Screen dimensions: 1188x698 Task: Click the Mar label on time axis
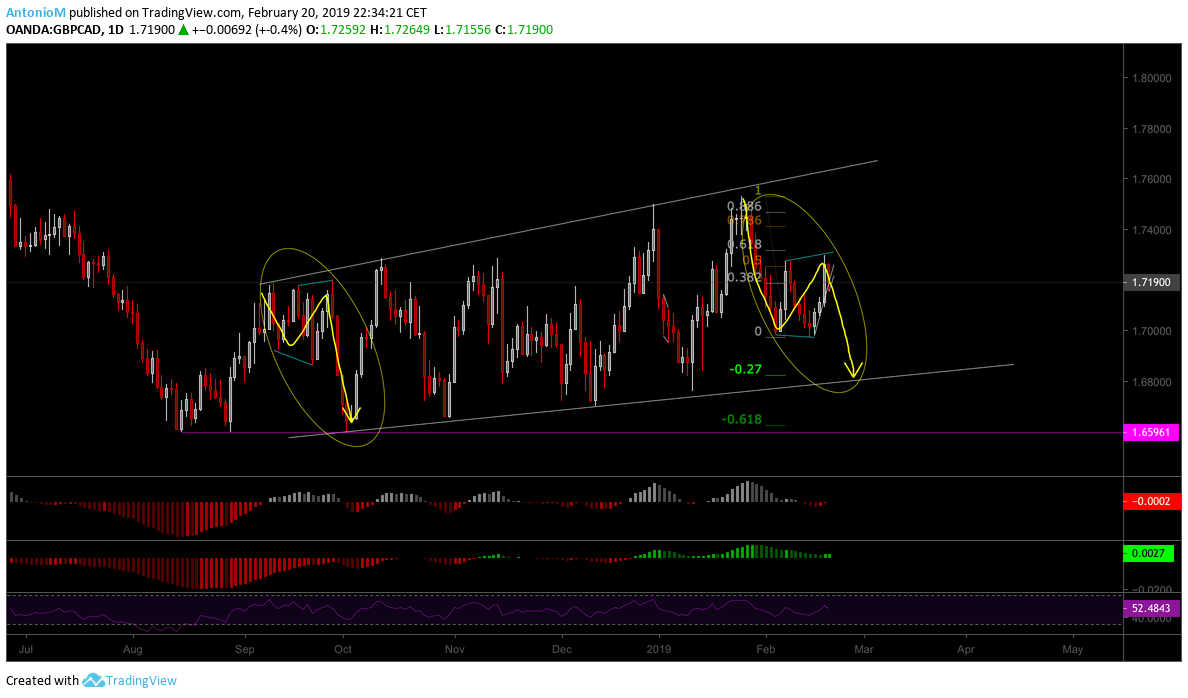click(x=864, y=649)
